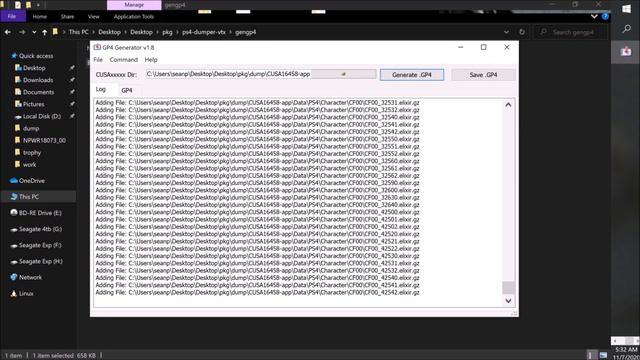This screenshot has width=640, height=360.
Task: Select This PC in navigation pane
Action: tap(29, 197)
